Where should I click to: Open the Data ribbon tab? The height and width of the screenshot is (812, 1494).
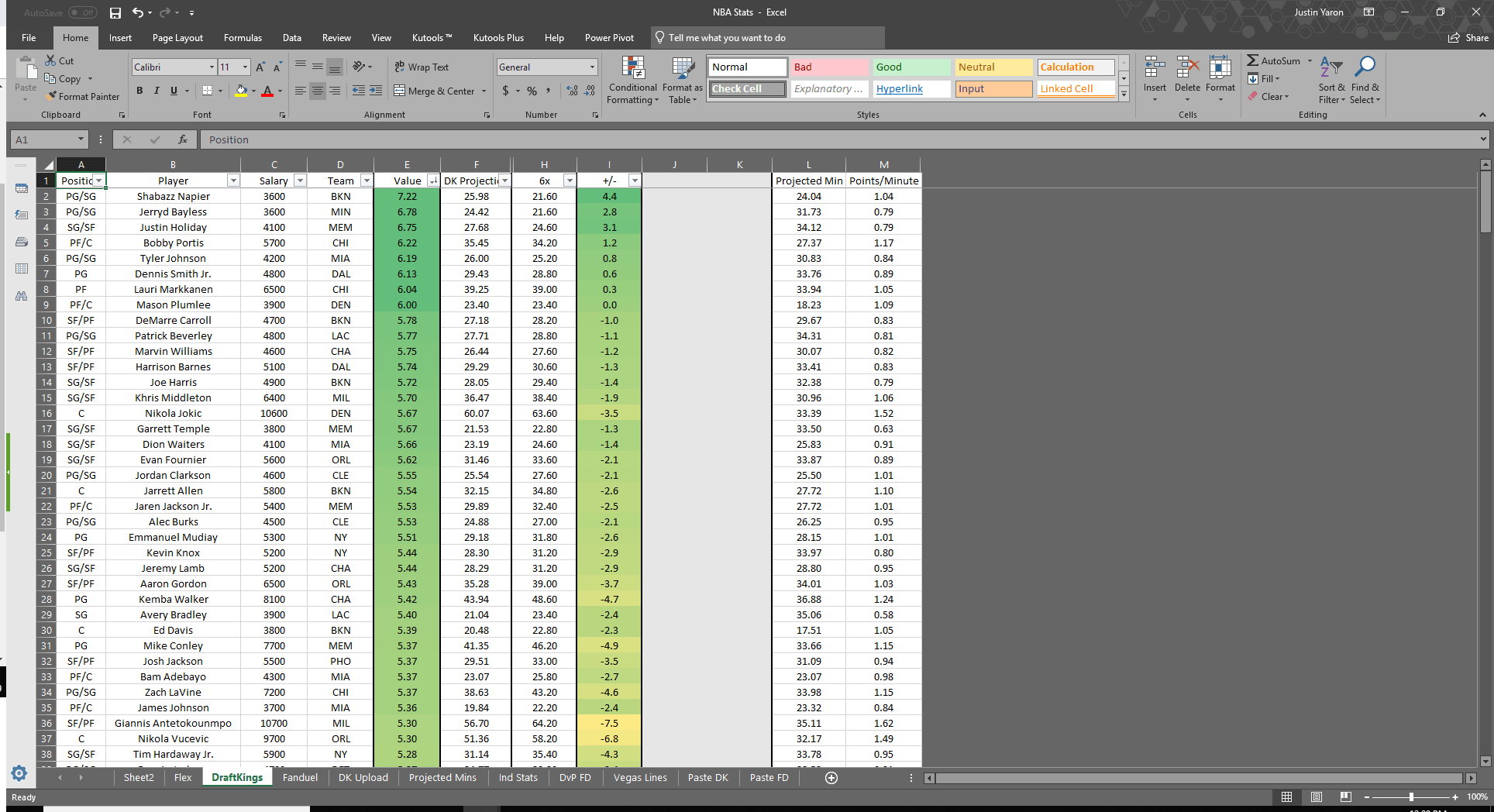point(292,38)
